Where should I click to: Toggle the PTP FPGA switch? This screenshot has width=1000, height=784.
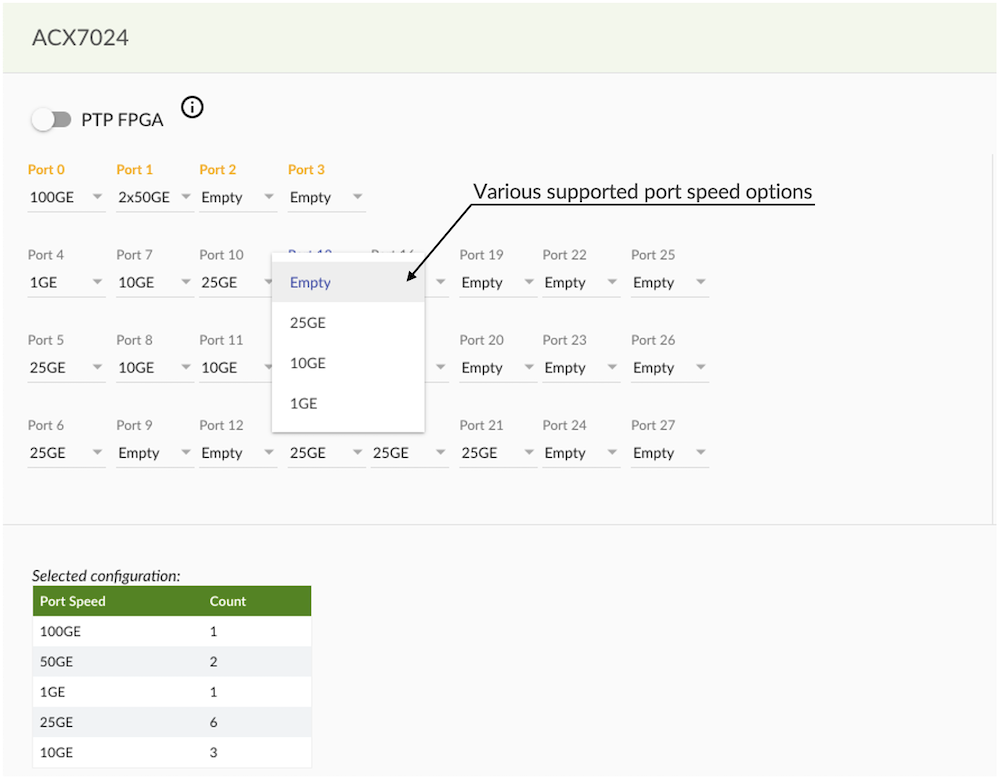[51, 120]
